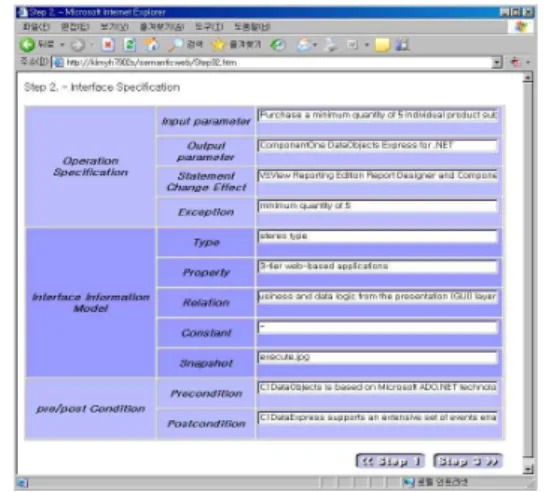Open Search with the magnifier icon
Screen dimensions: 545x492
[175, 44]
